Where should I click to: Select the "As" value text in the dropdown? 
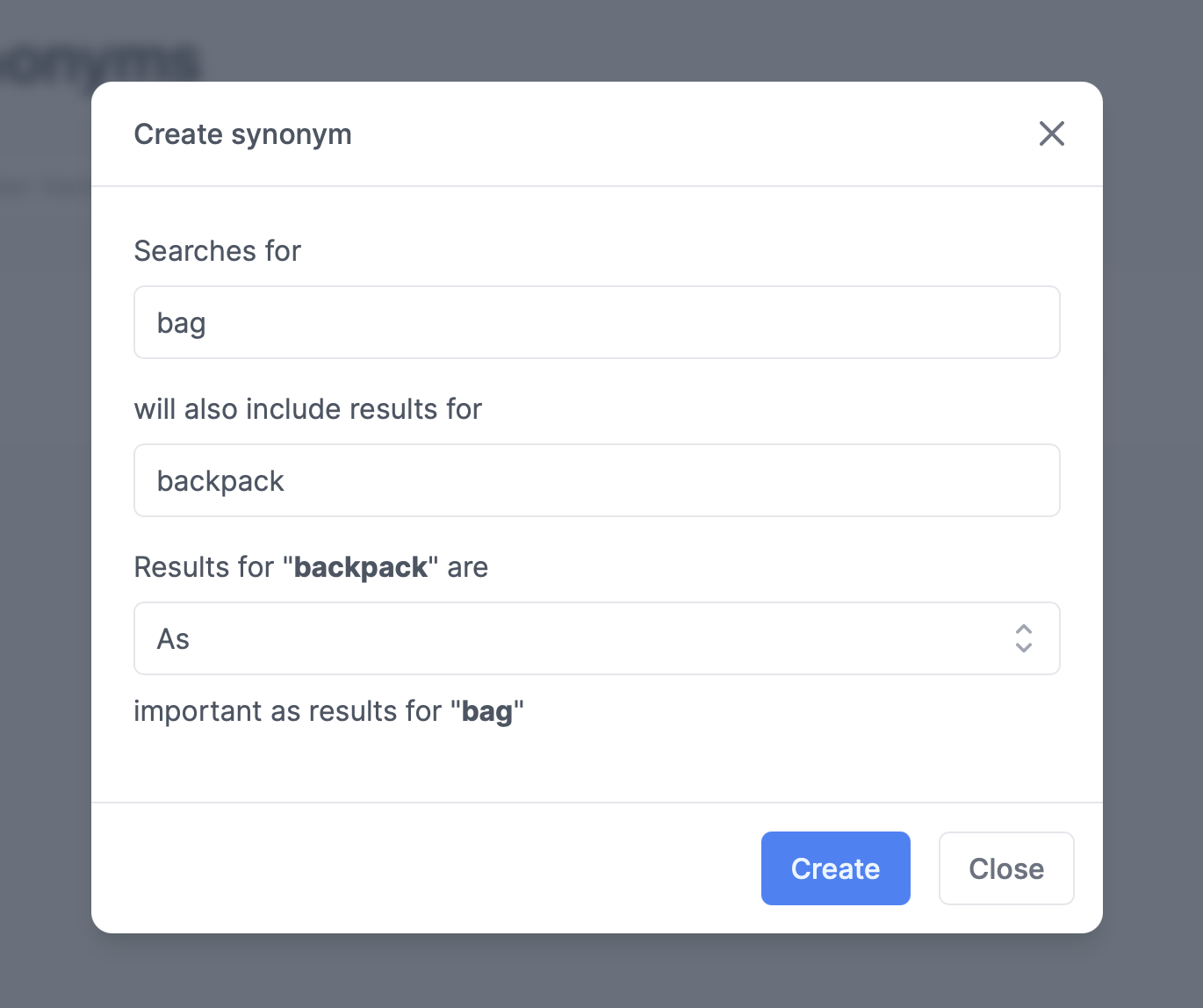coord(173,639)
